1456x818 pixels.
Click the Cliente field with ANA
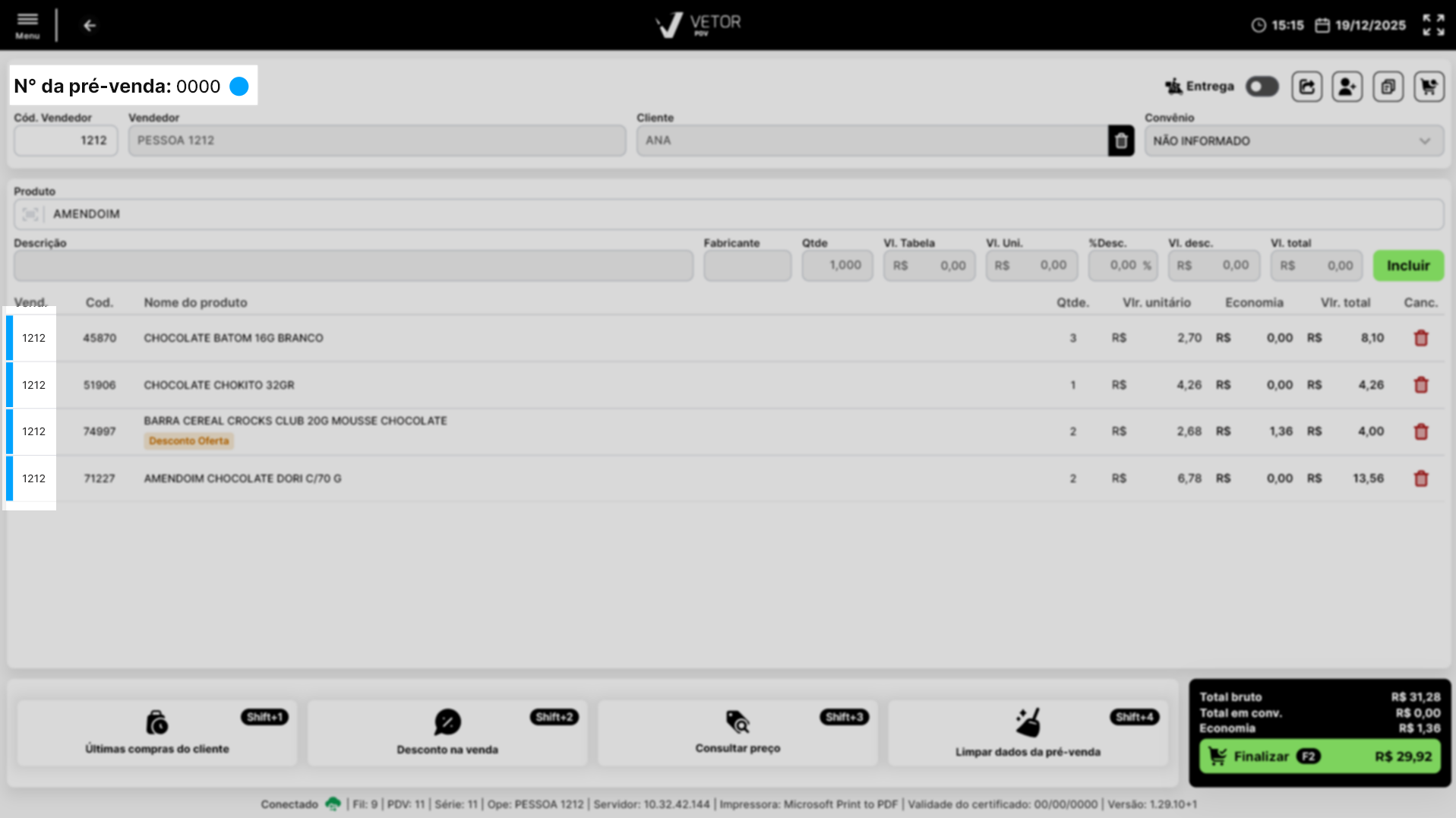pyautogui.click(x=872, y=141)
